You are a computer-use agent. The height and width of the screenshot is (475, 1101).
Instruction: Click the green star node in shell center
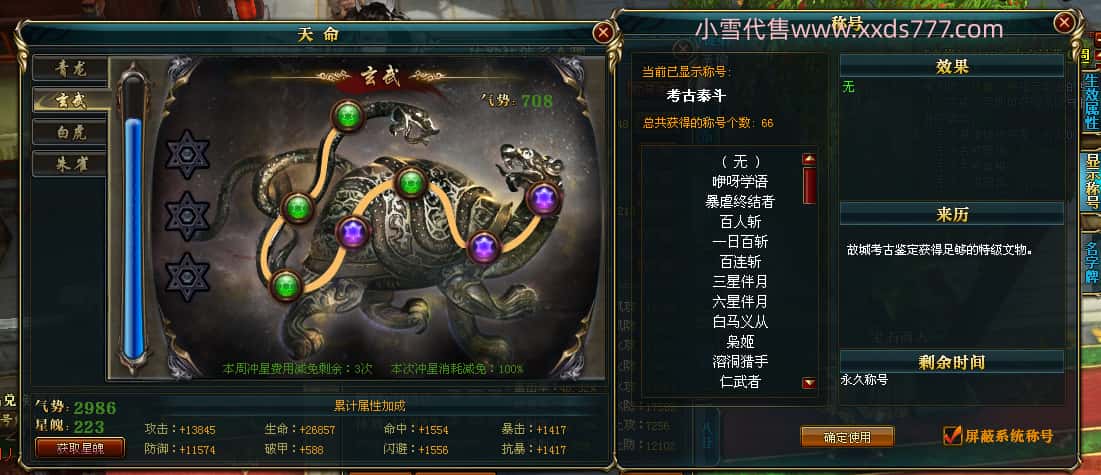(x=411, y=183)
